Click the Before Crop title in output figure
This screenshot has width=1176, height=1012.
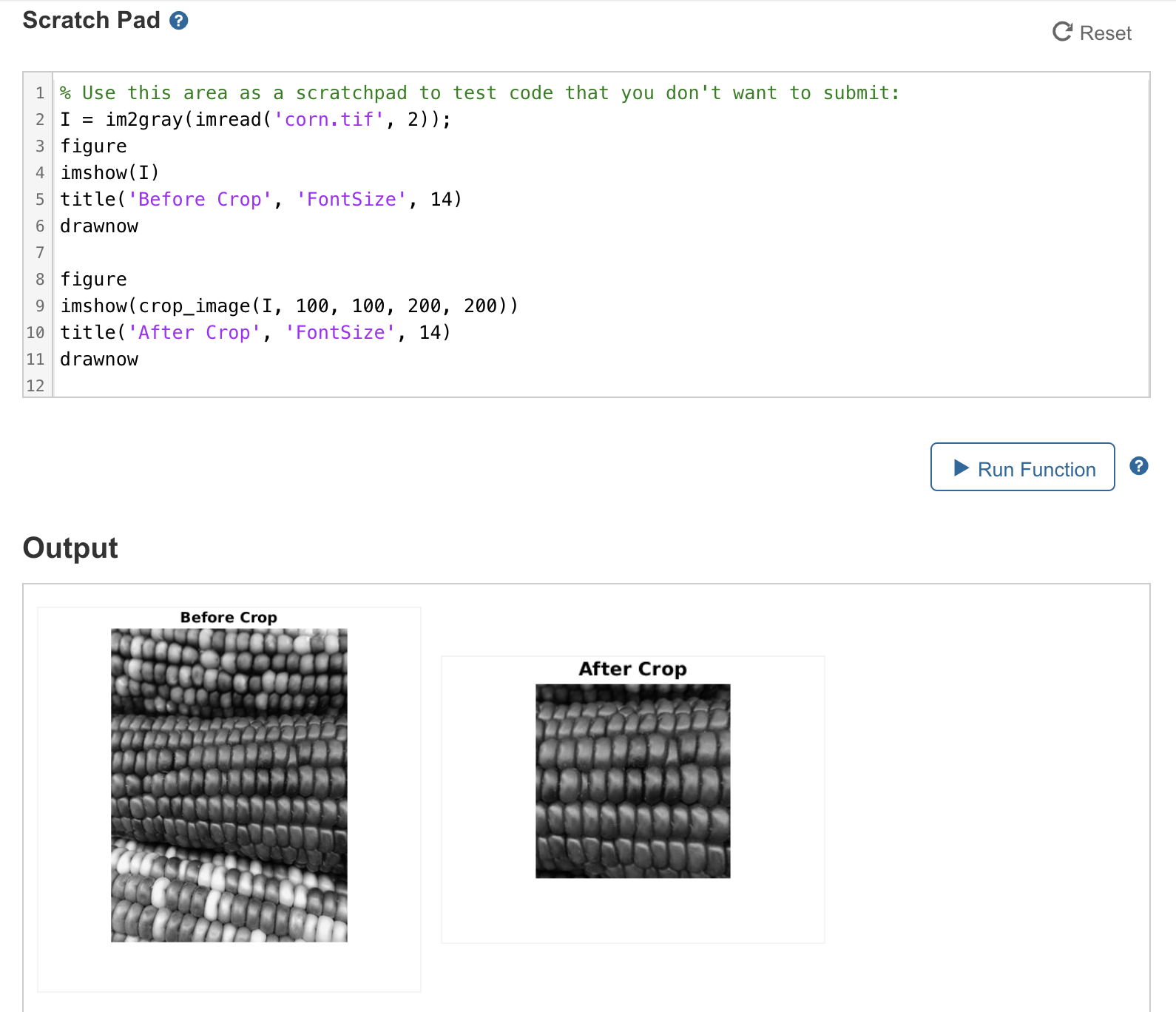point(229,617)
